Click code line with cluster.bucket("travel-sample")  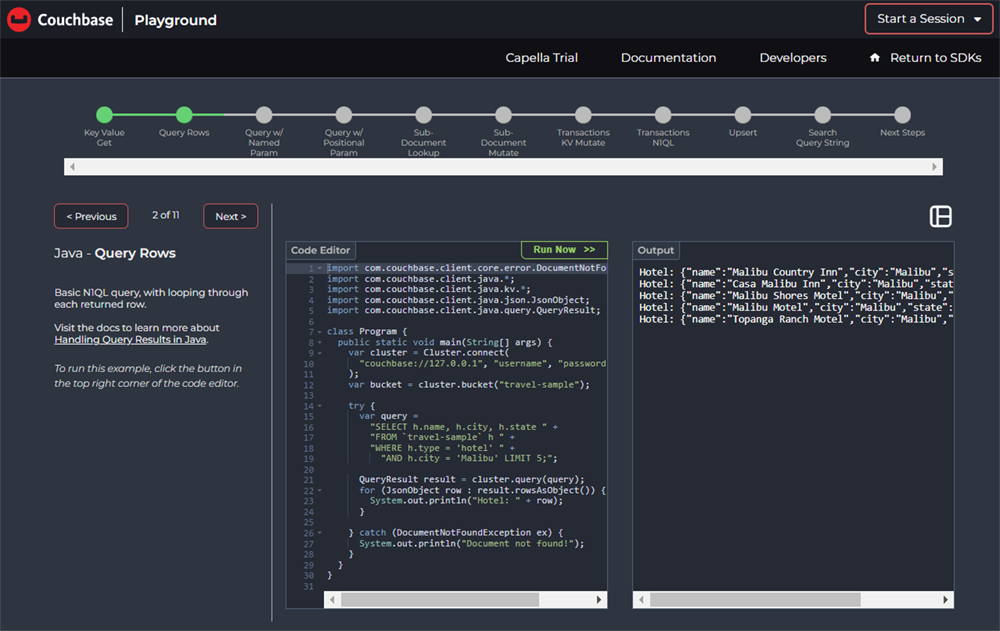tap(469, 385)
